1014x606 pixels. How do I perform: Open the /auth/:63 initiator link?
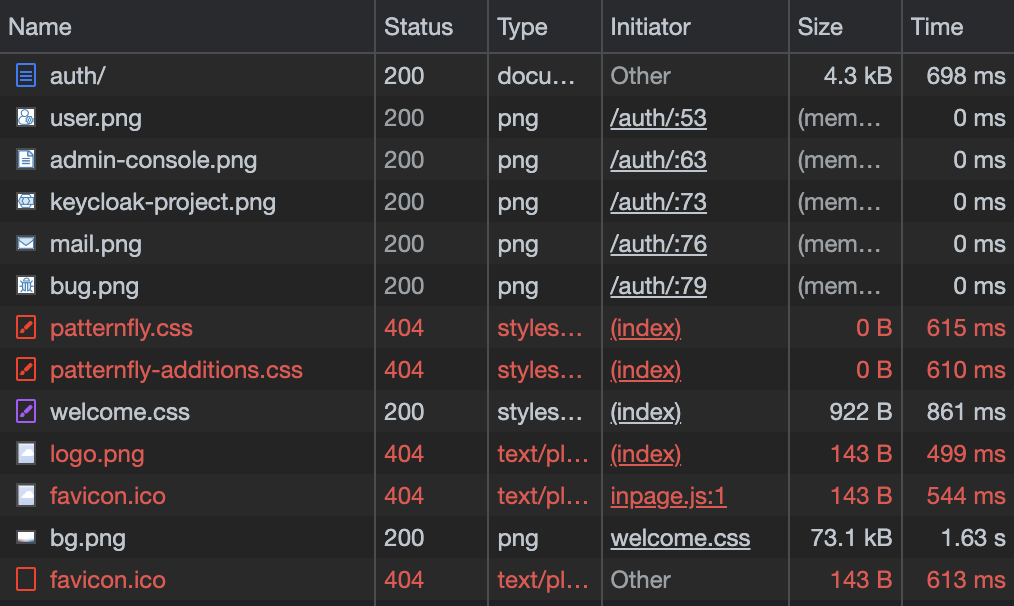658,160
